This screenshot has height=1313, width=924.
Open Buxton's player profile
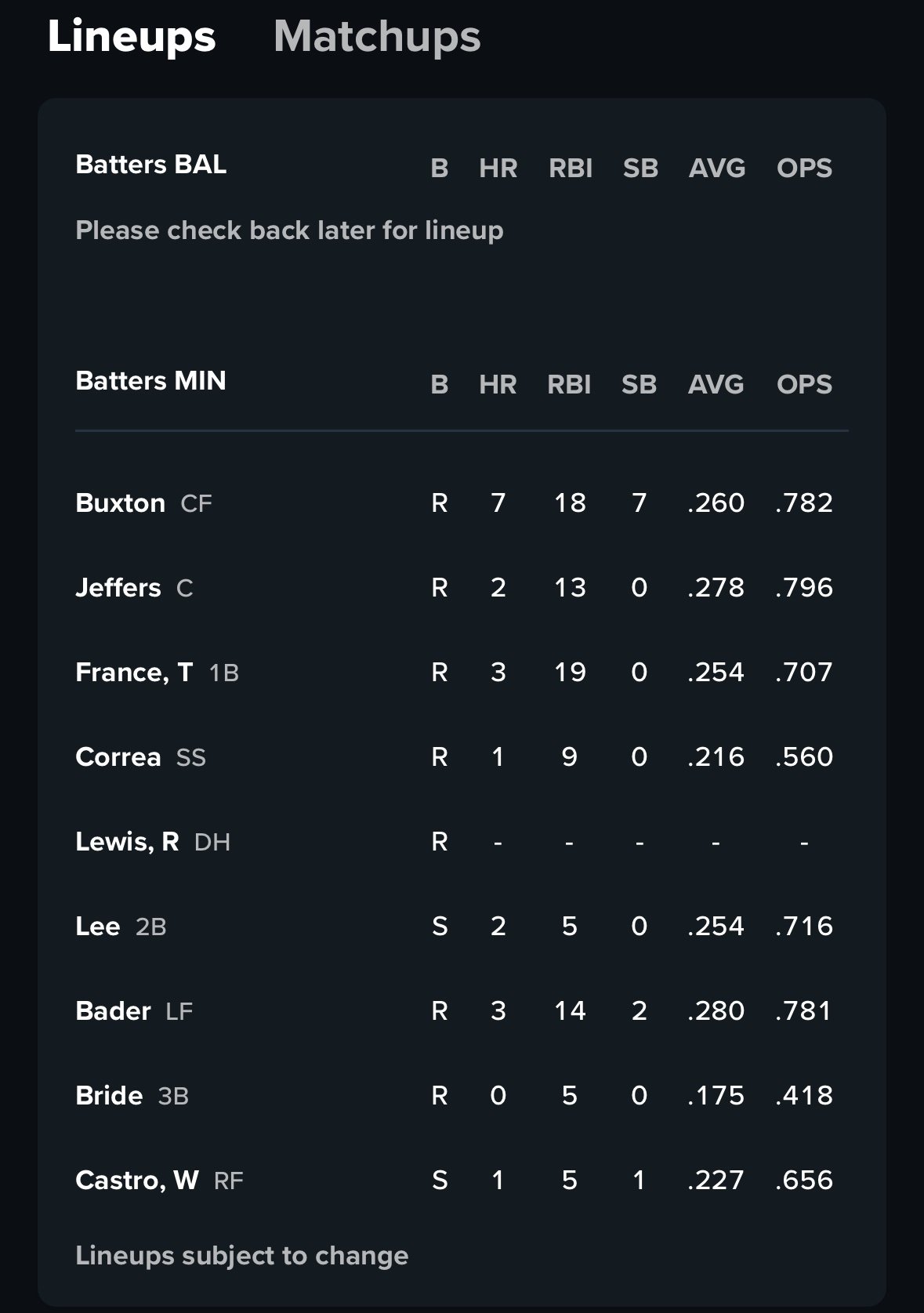pyautogui.click(x=121, y=503)
